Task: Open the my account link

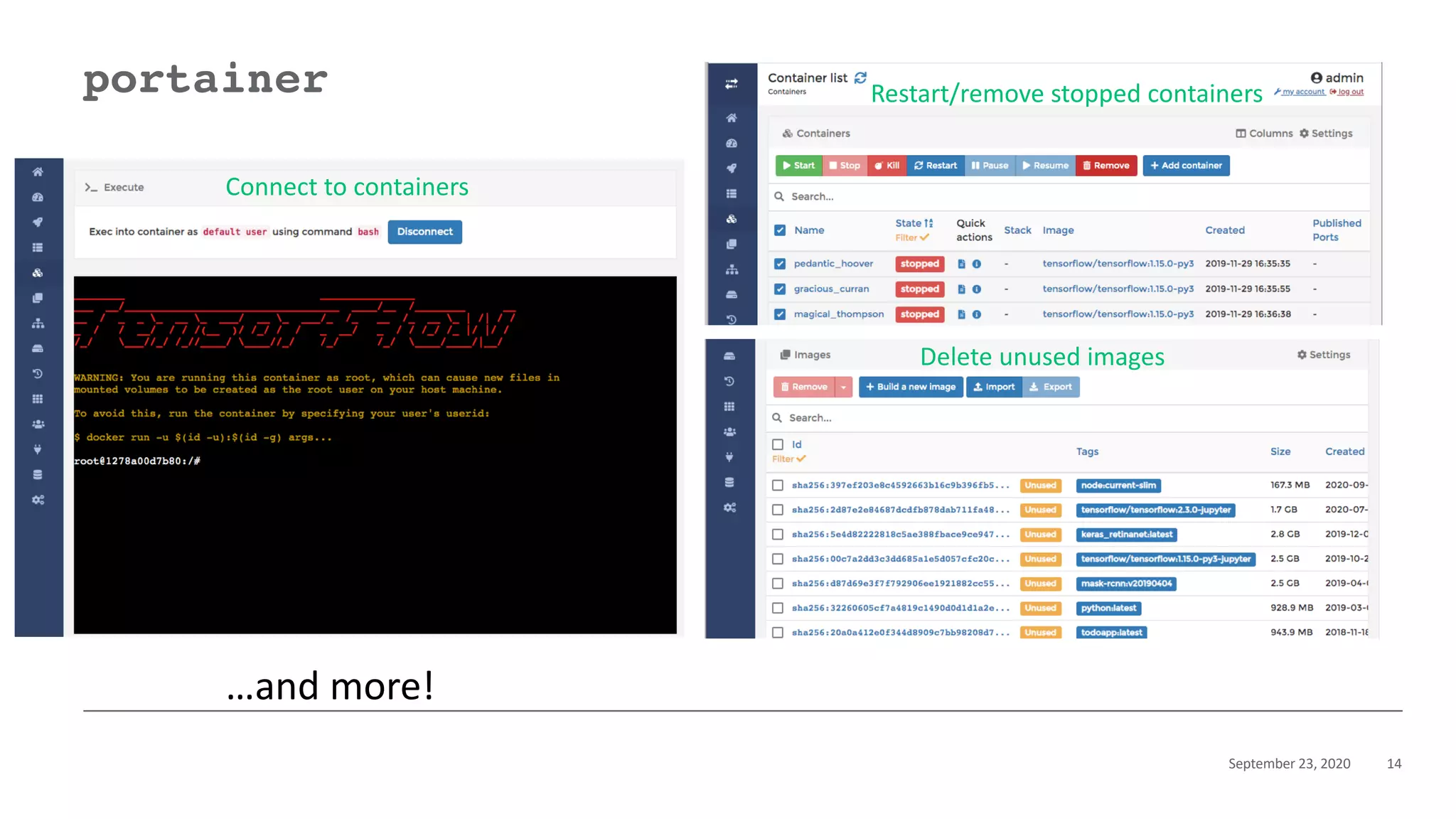Action: pyautogui.click(x=1300, y=92)
